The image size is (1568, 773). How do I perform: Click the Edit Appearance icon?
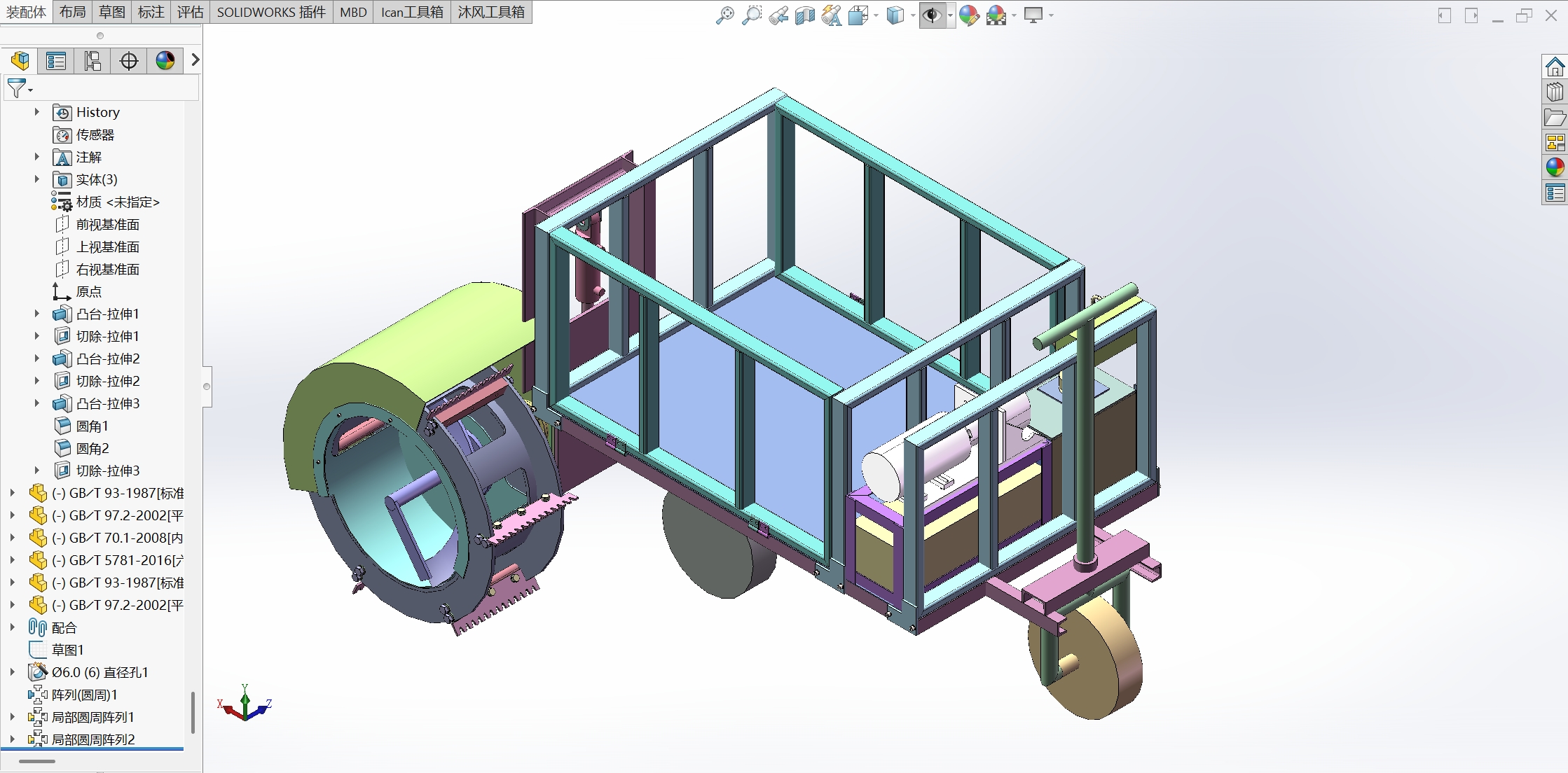969,15
